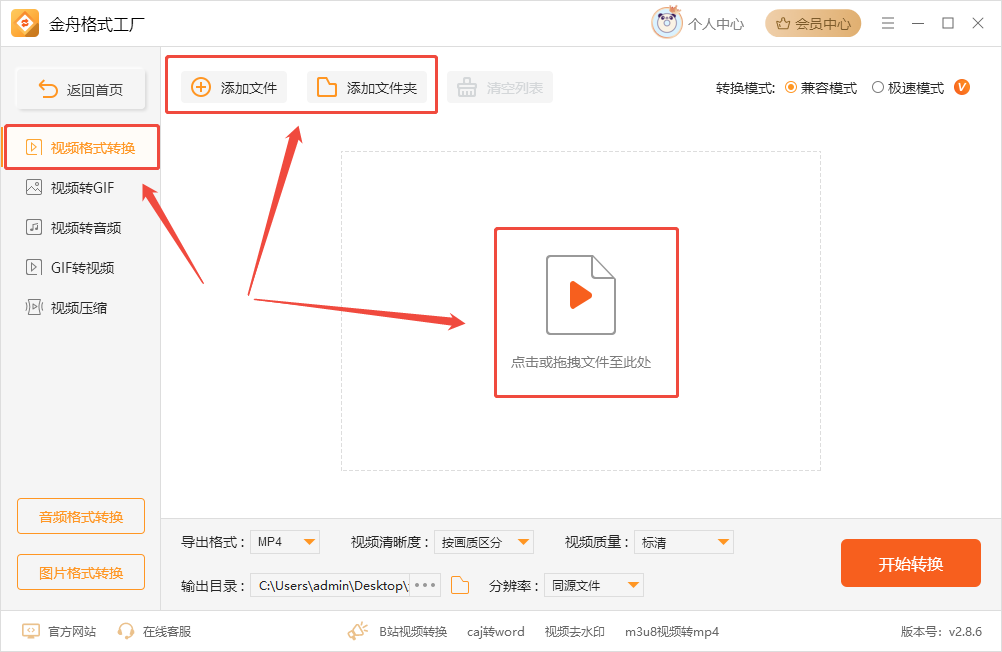Open 在线客服 support link
Viewport: 1002px width, 652px height.
pos(154,632)
